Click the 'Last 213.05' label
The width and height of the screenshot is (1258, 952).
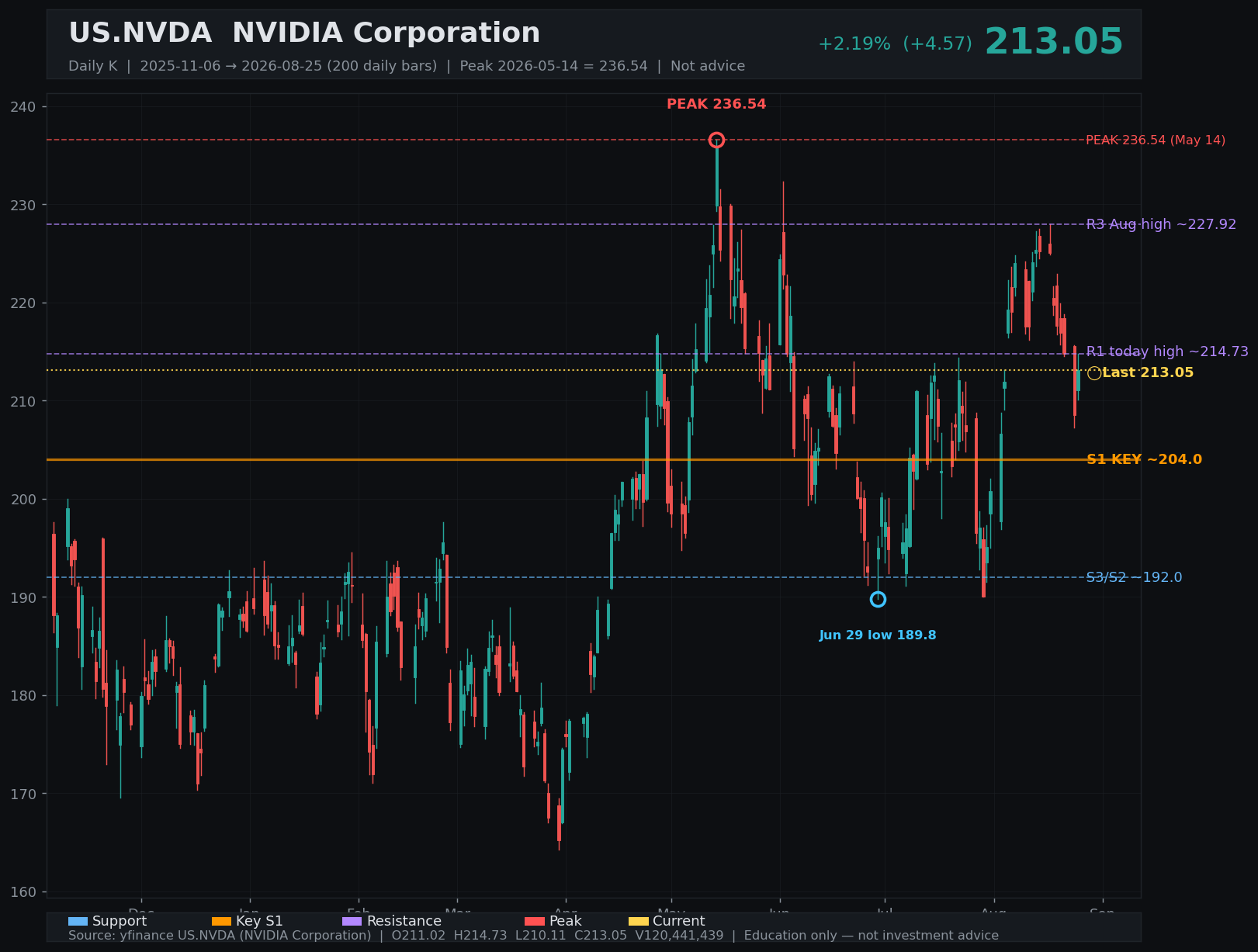(x=1148, y=372)
